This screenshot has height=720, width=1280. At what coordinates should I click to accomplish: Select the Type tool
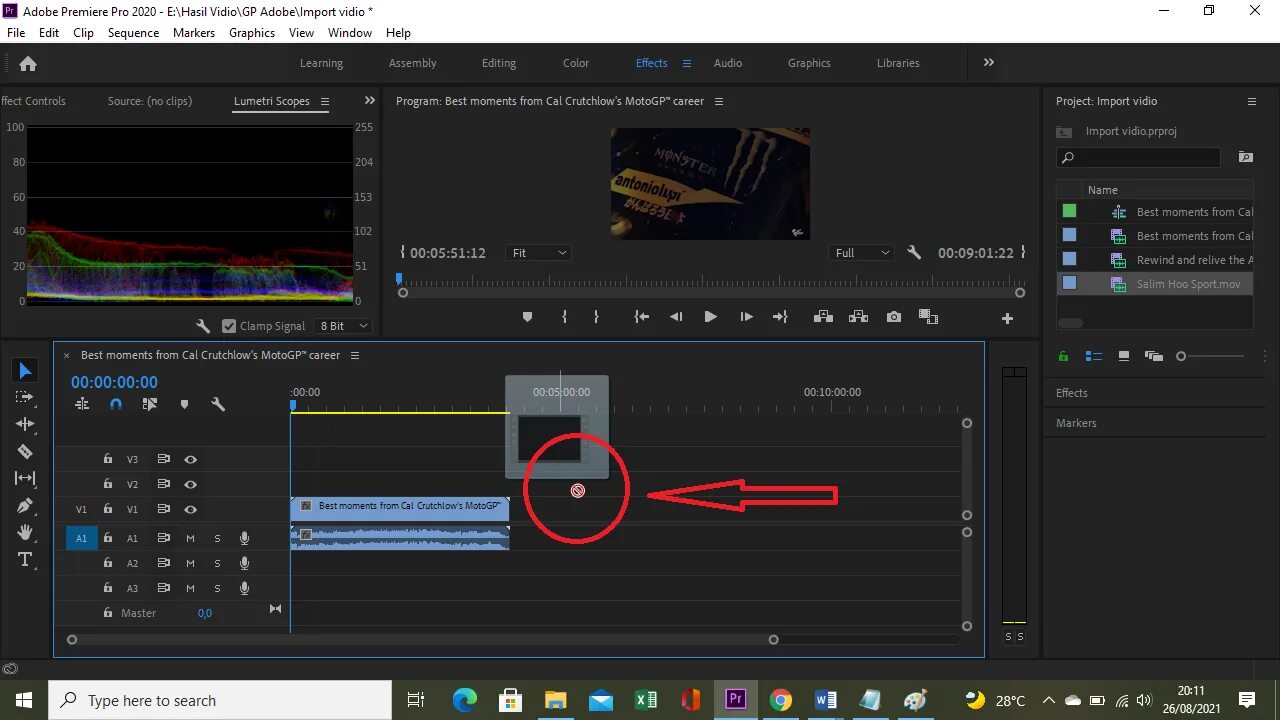click(25, 559)
